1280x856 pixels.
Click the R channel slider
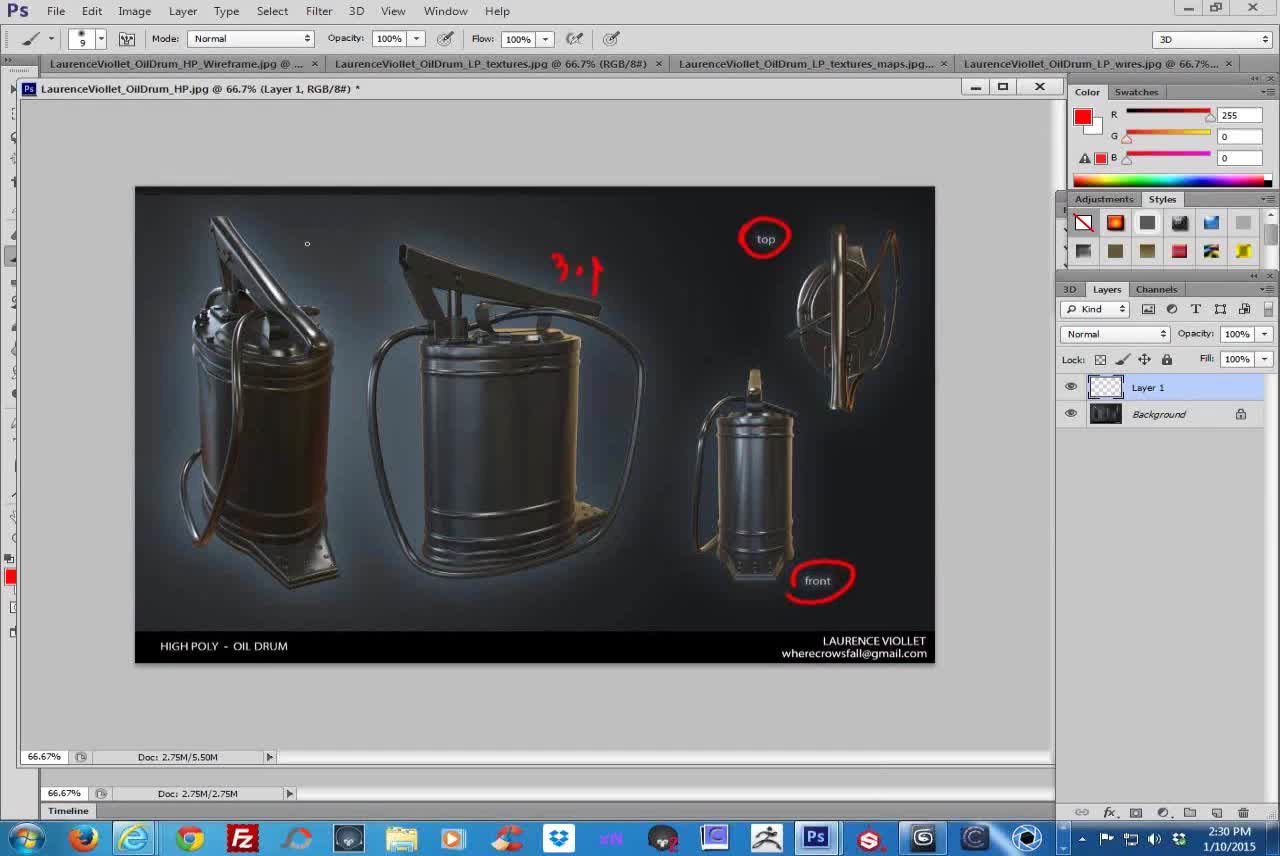(x=1168, y=113)
